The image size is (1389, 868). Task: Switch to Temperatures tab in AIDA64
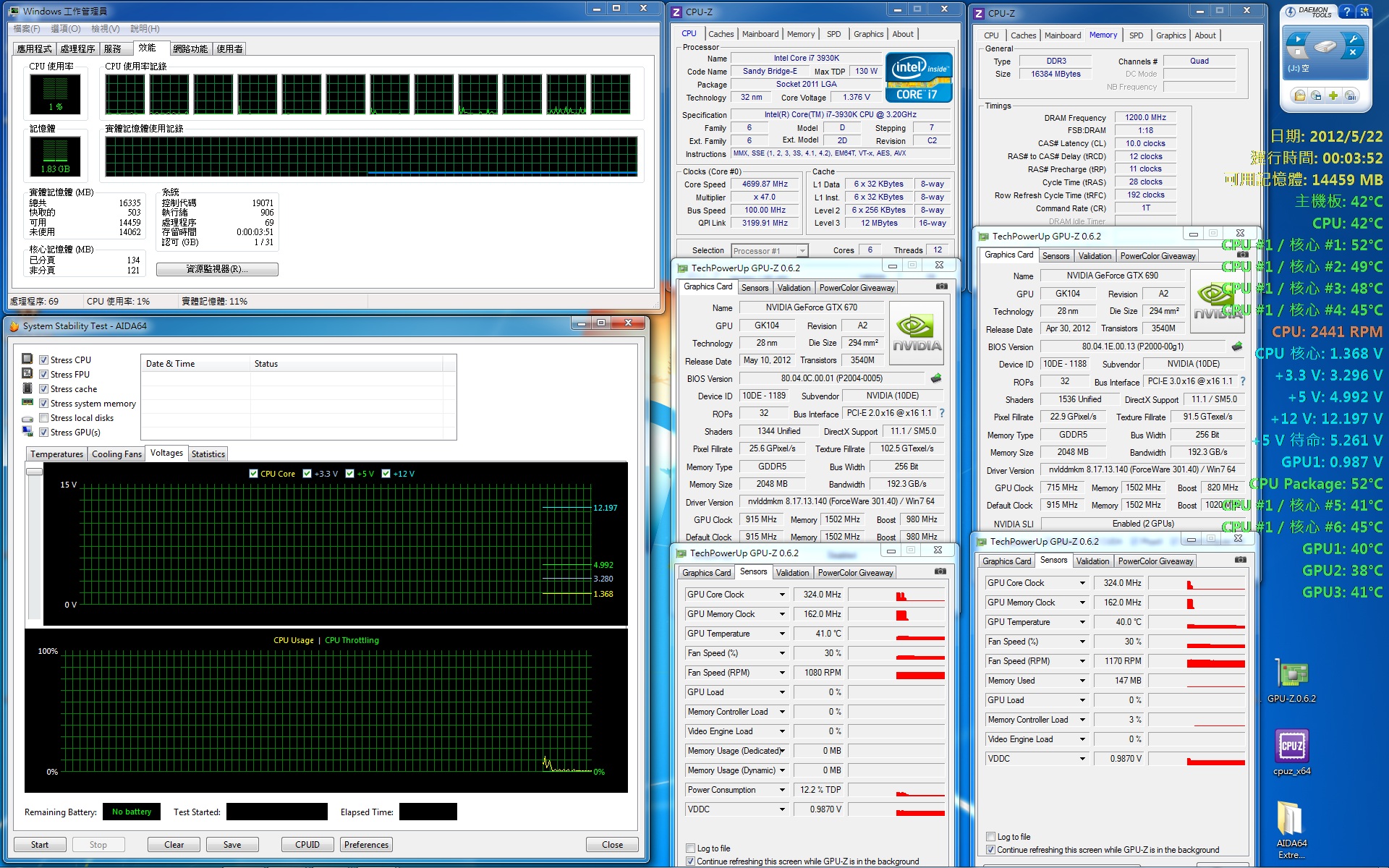tap(57, 454)
